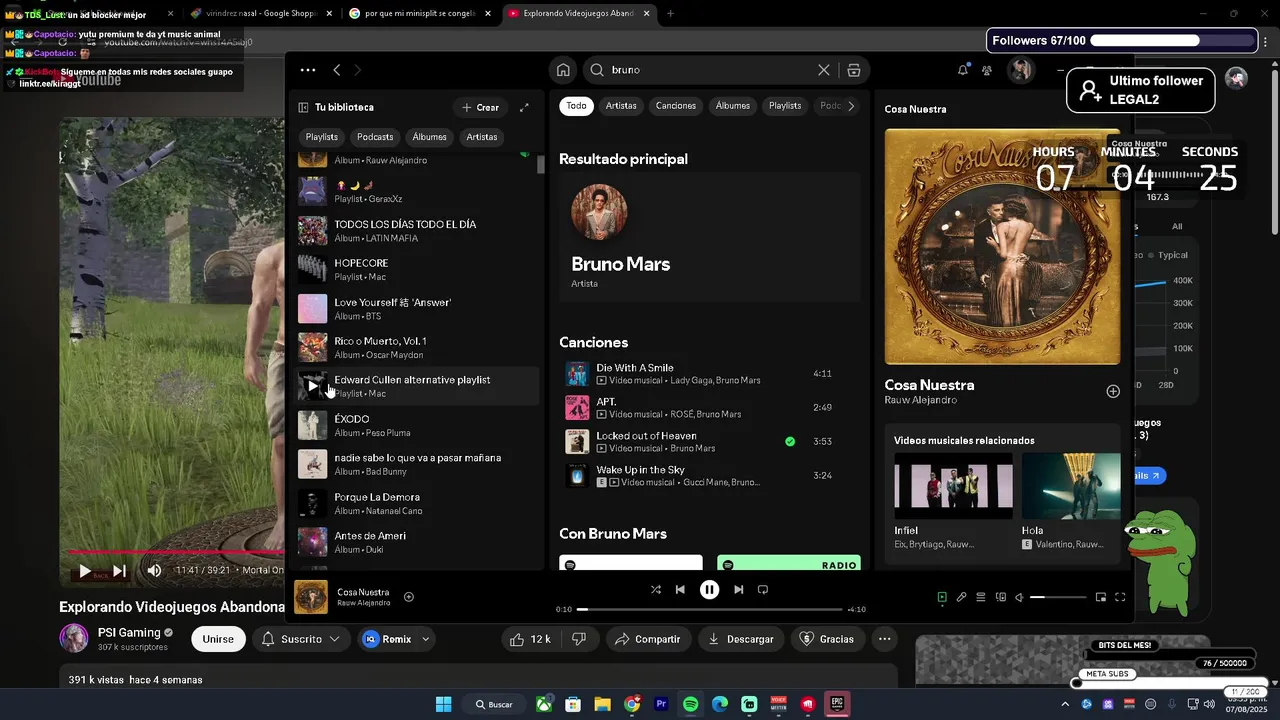Expand Tu biblioteca to full view
The image size is (1280, 720).
point(524,107)
